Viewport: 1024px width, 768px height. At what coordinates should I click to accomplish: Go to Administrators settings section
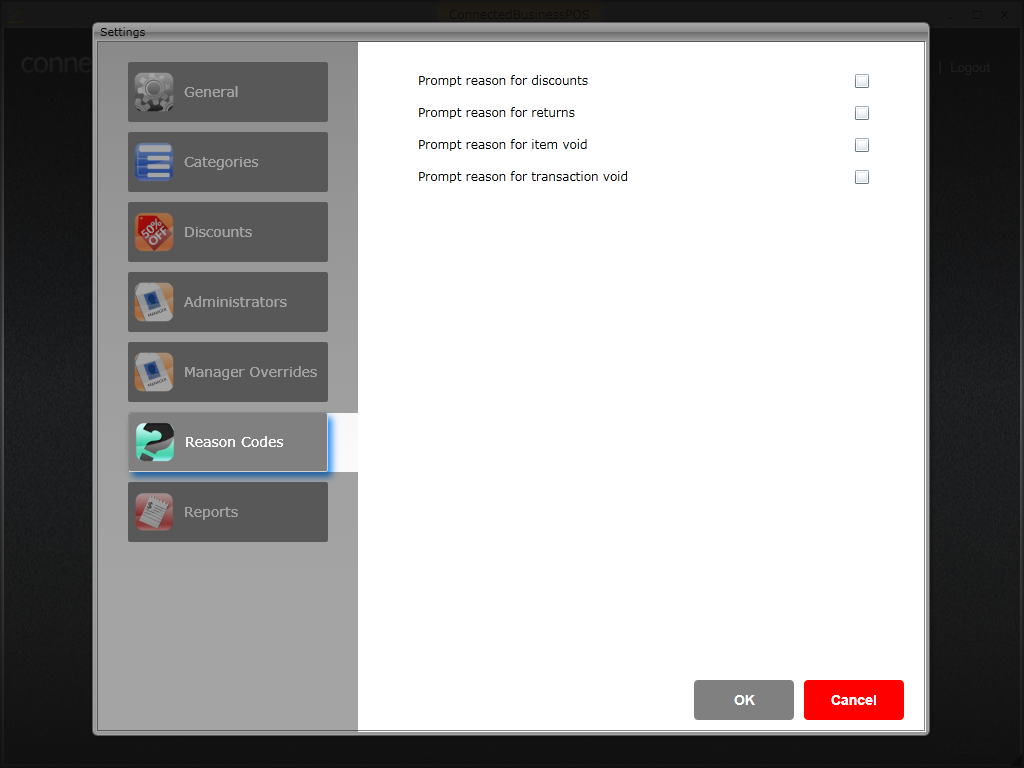coord(228,302)
